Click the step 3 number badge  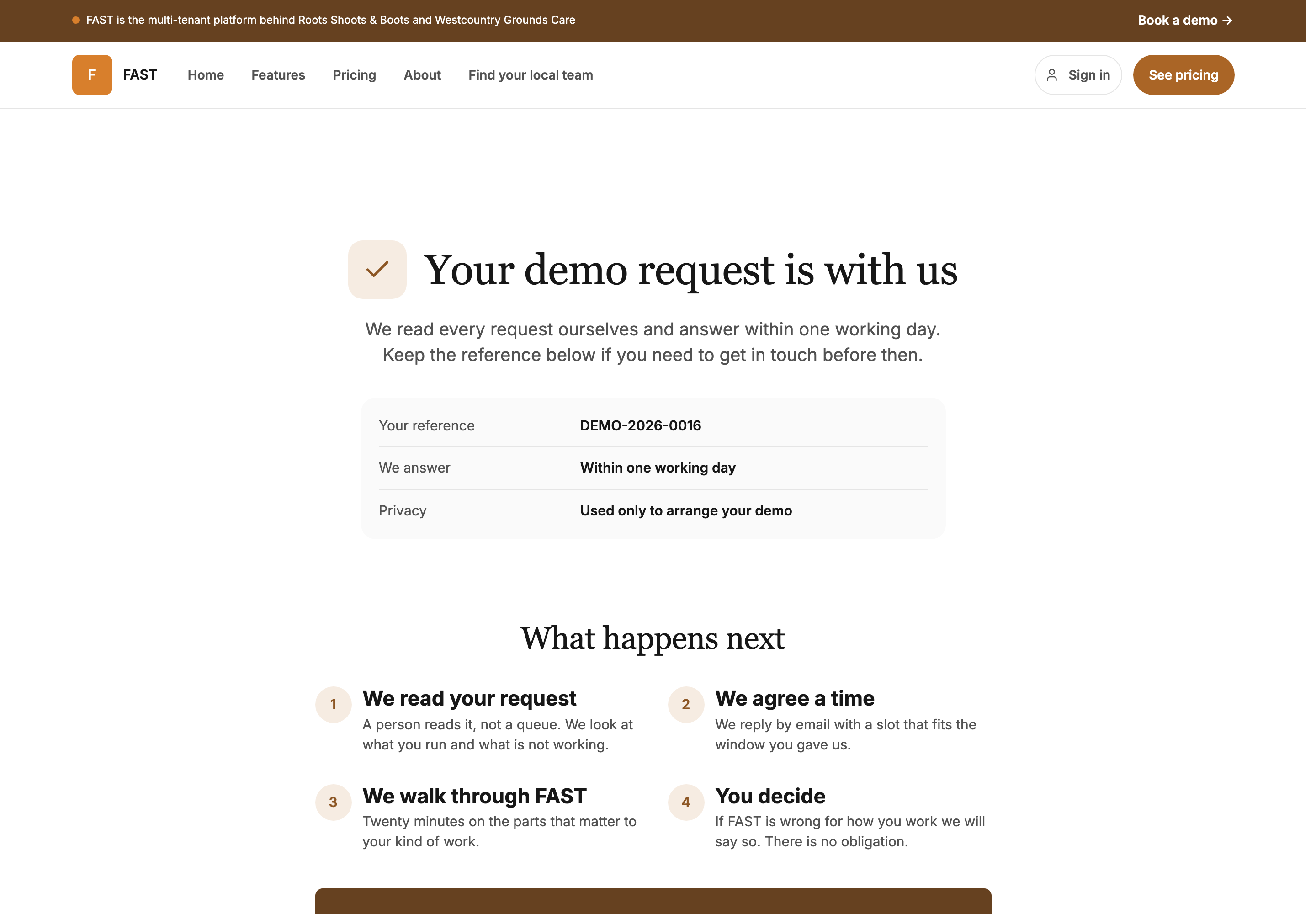pos(333,802)
